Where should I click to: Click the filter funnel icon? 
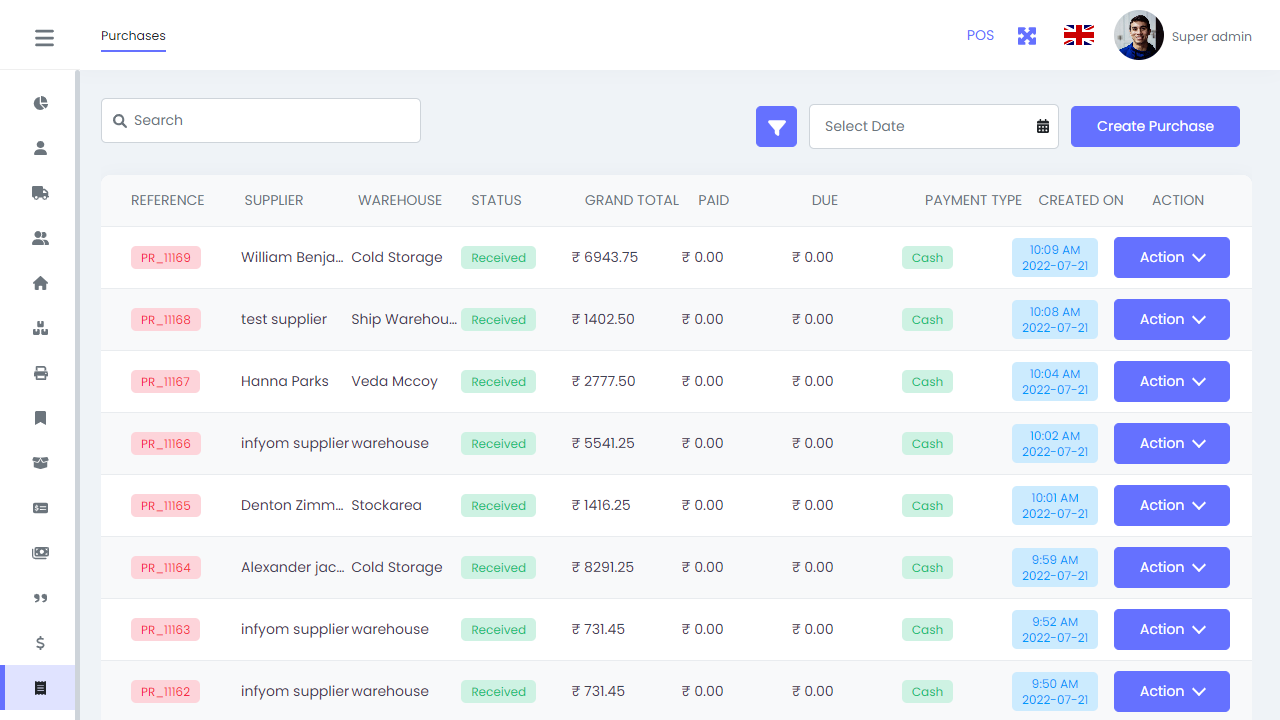(x=776, y=126)
